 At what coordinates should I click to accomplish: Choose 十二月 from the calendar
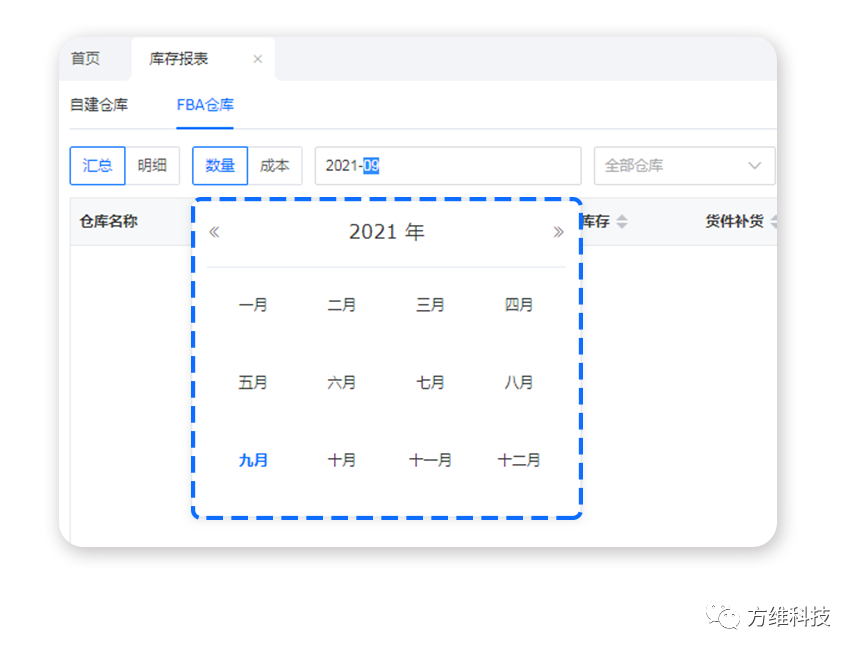click(519, 460)
